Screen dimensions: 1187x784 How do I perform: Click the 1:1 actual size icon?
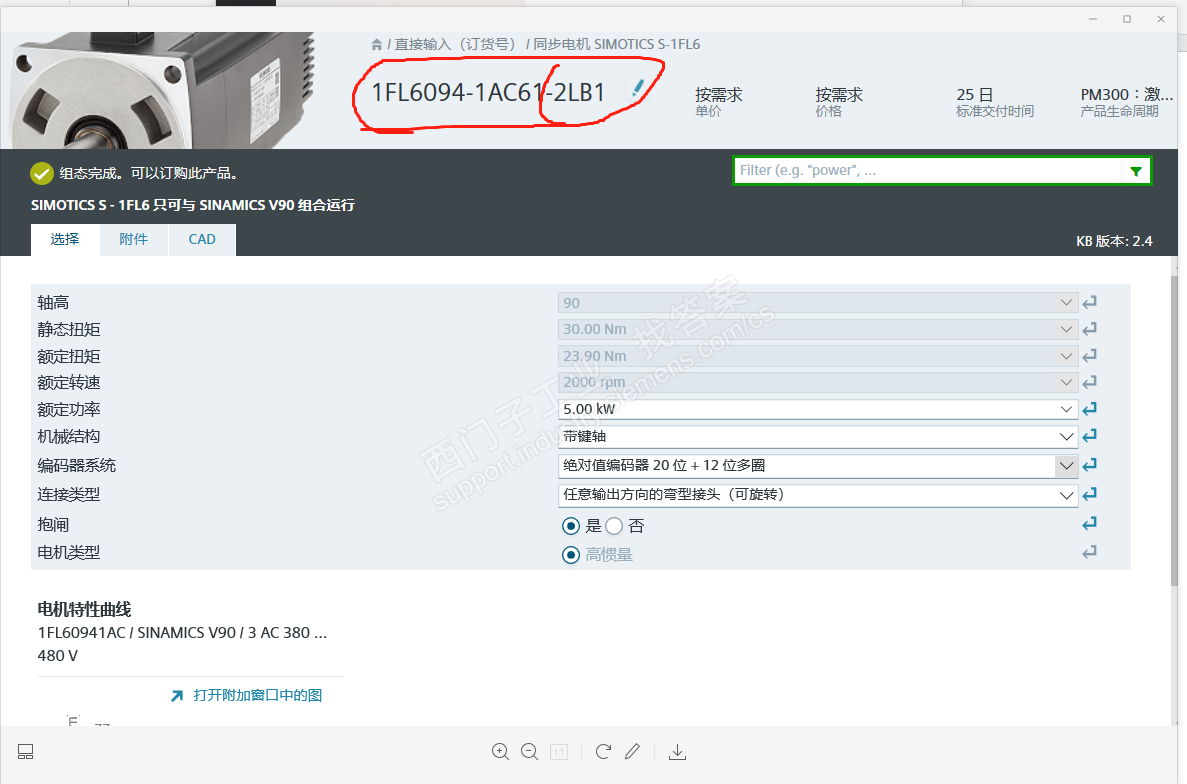559,751
